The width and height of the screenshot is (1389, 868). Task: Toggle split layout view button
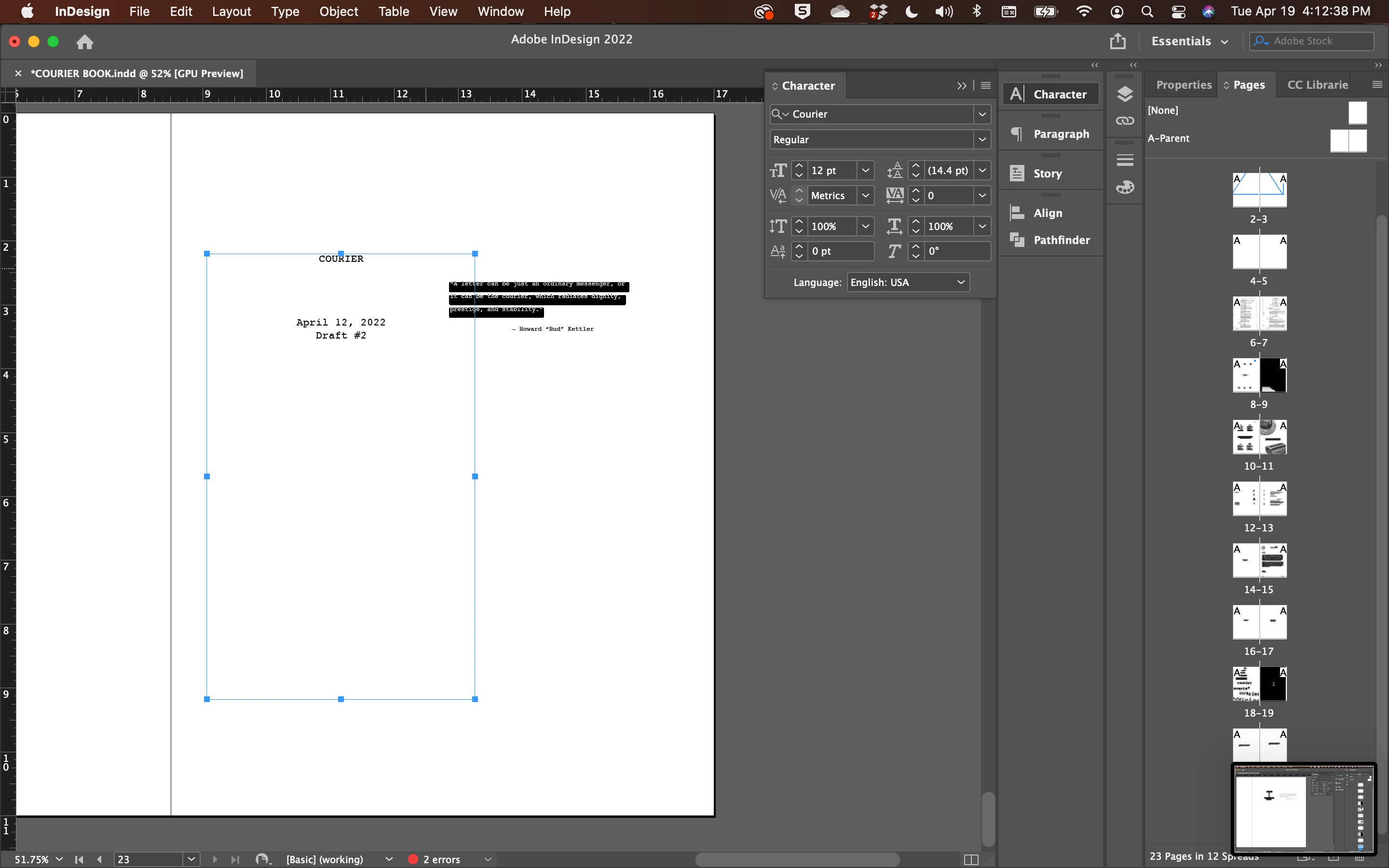pyautogui.click(x=970, y=859)
